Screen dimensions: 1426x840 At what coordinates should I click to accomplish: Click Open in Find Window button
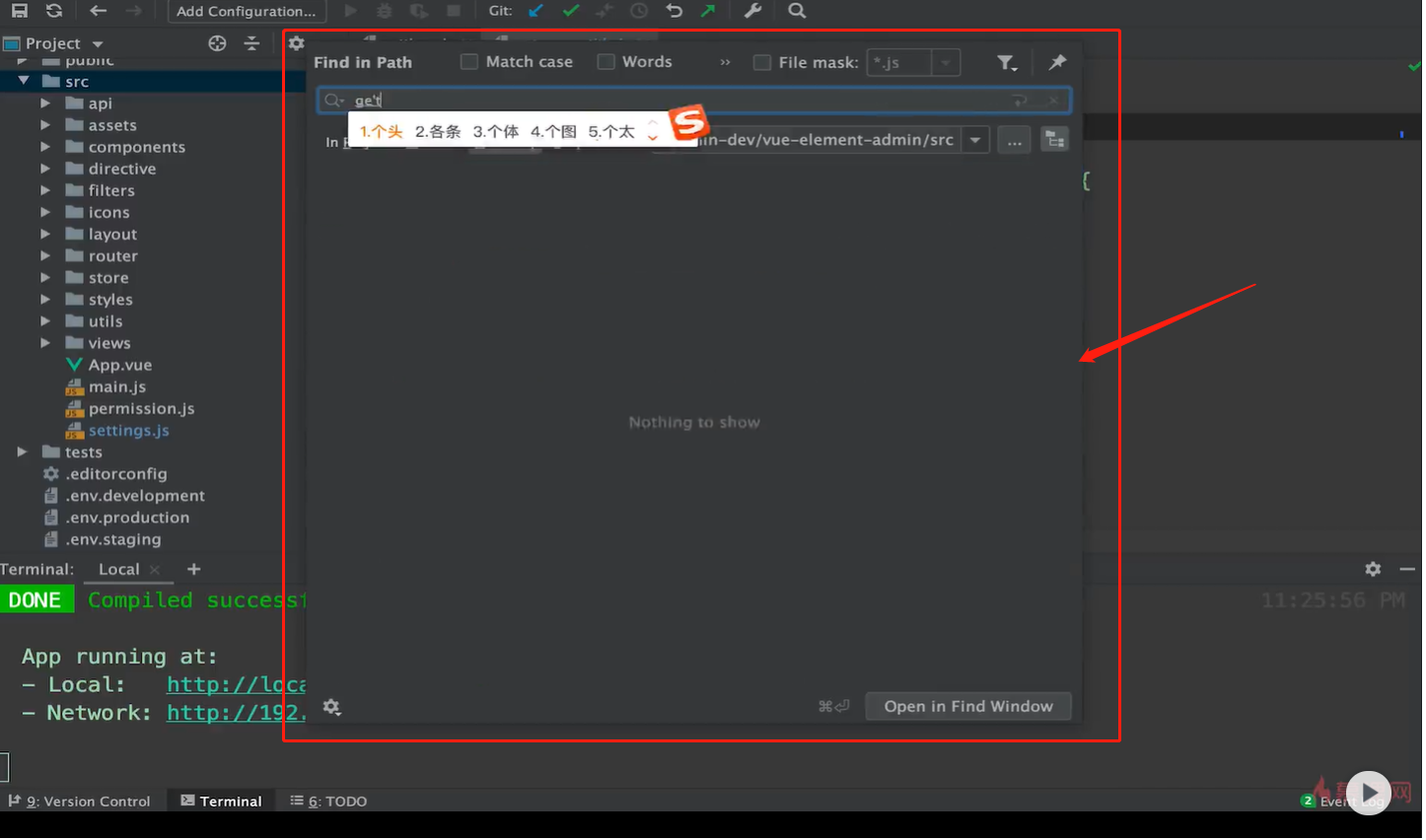(x=968, y=707)
